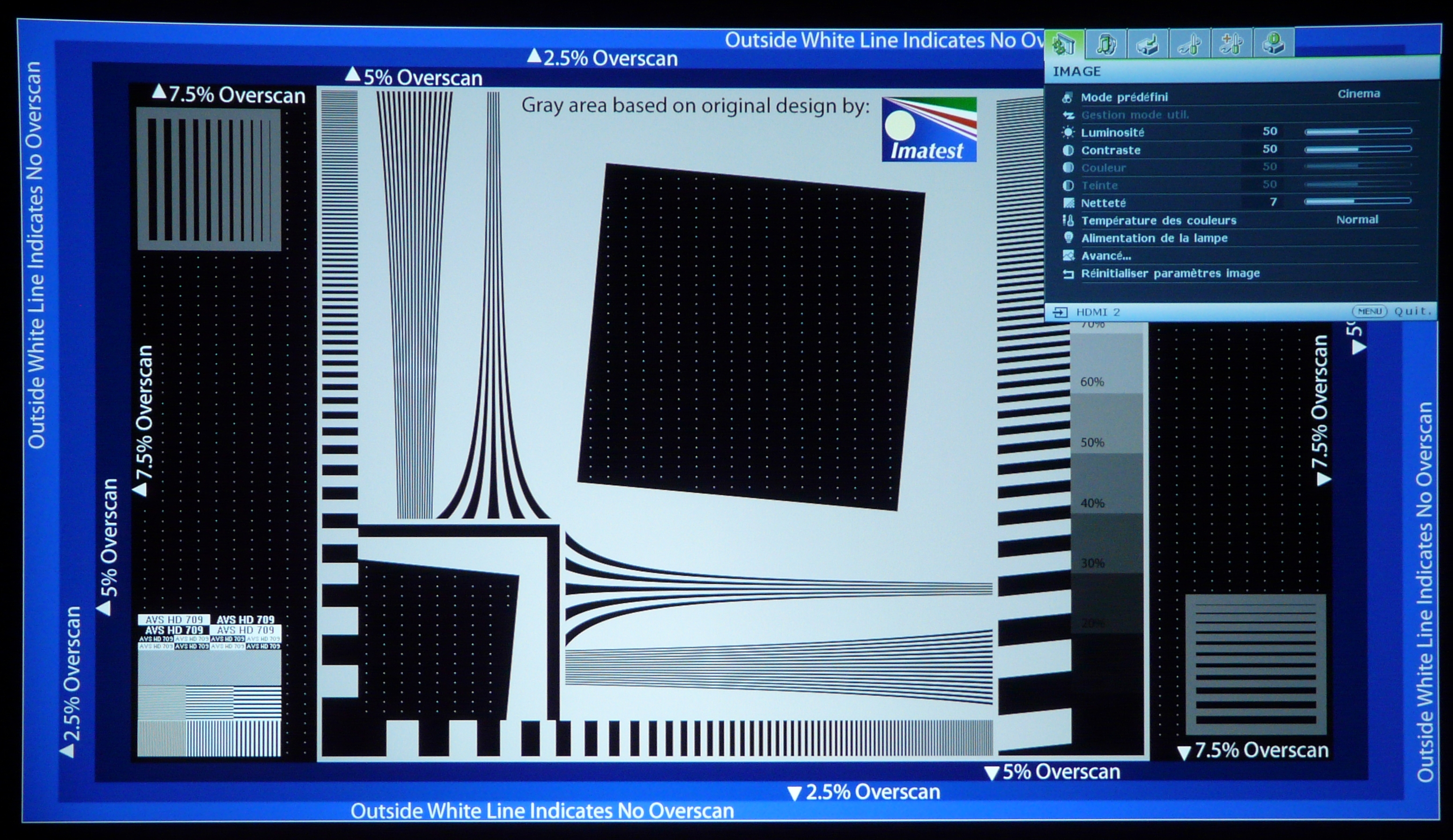This screenshot has height=840, width=1453.
Task: Adjust the Netteté sharpness slider bar
Action: coord(1357,201)
